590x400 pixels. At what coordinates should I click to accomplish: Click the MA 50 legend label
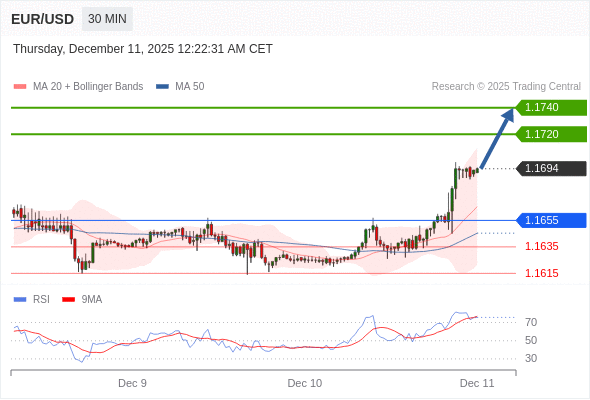tap(190, 87)
